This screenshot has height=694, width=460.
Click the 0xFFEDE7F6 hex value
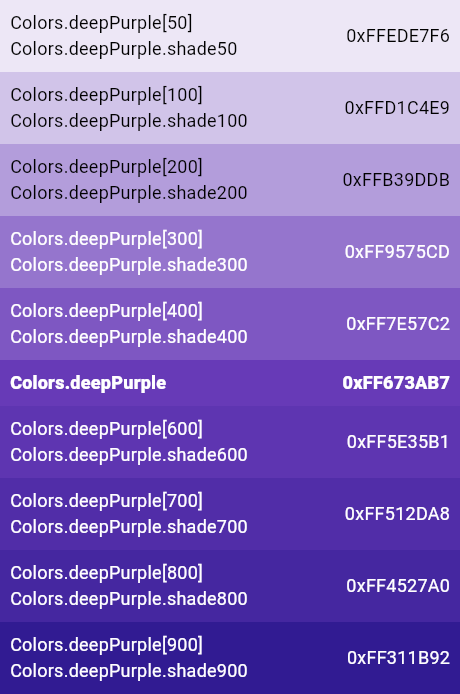[x=398, y=36]
